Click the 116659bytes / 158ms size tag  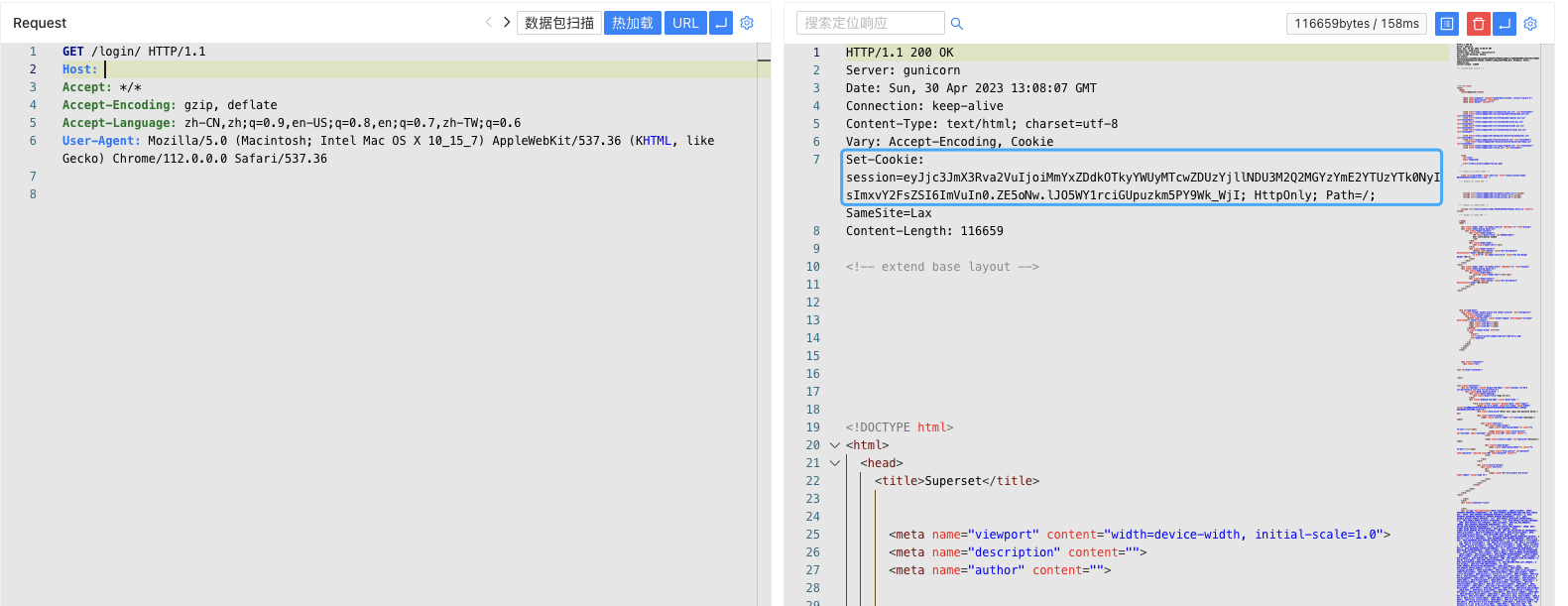point(1356,24)
